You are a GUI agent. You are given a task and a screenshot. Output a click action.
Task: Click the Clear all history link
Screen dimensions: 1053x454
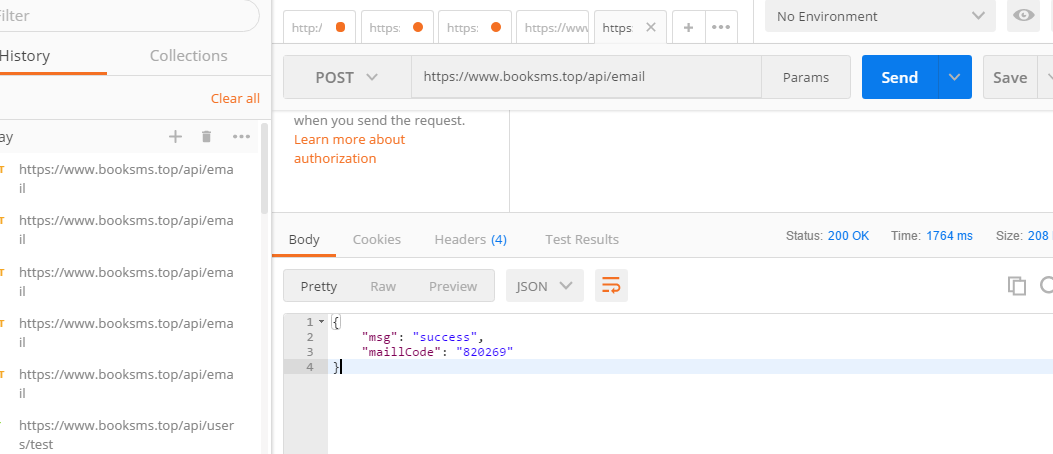[x=235, y=98]
